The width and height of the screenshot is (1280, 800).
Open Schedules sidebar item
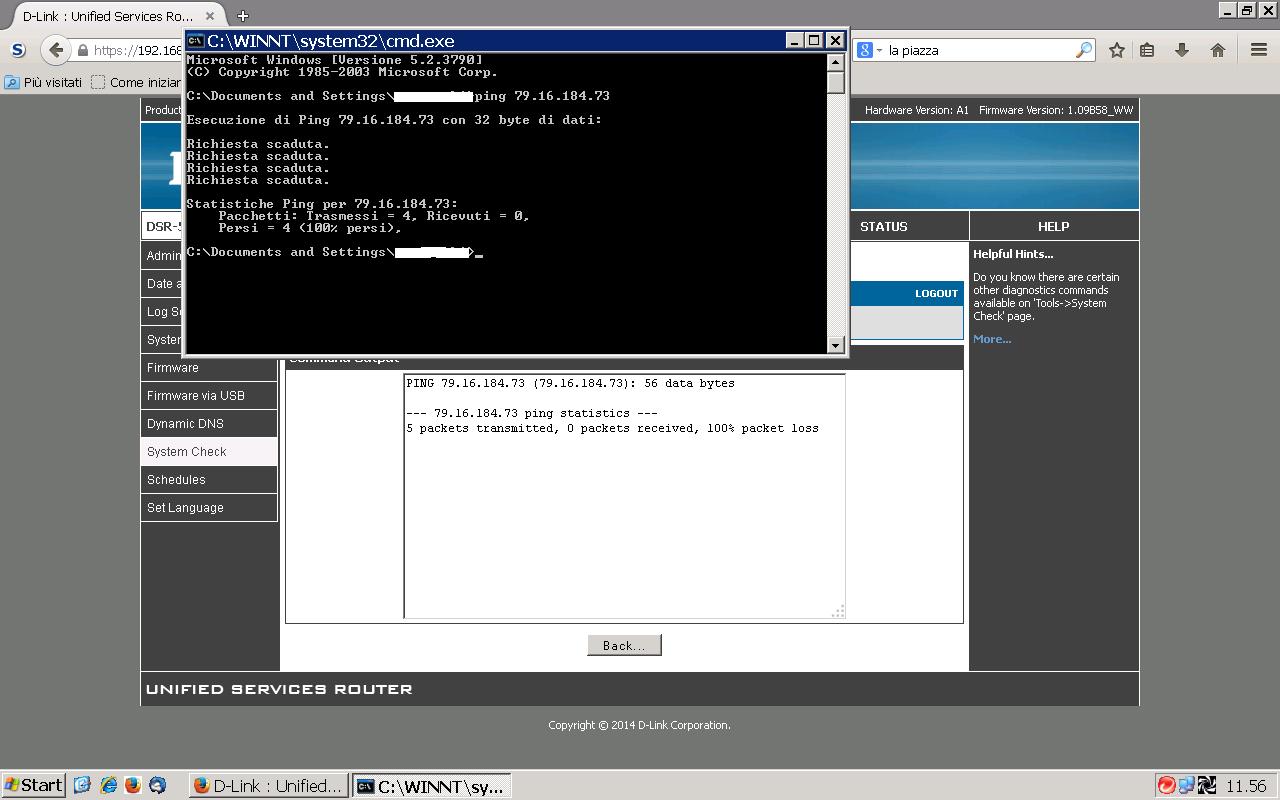[209, 479]
